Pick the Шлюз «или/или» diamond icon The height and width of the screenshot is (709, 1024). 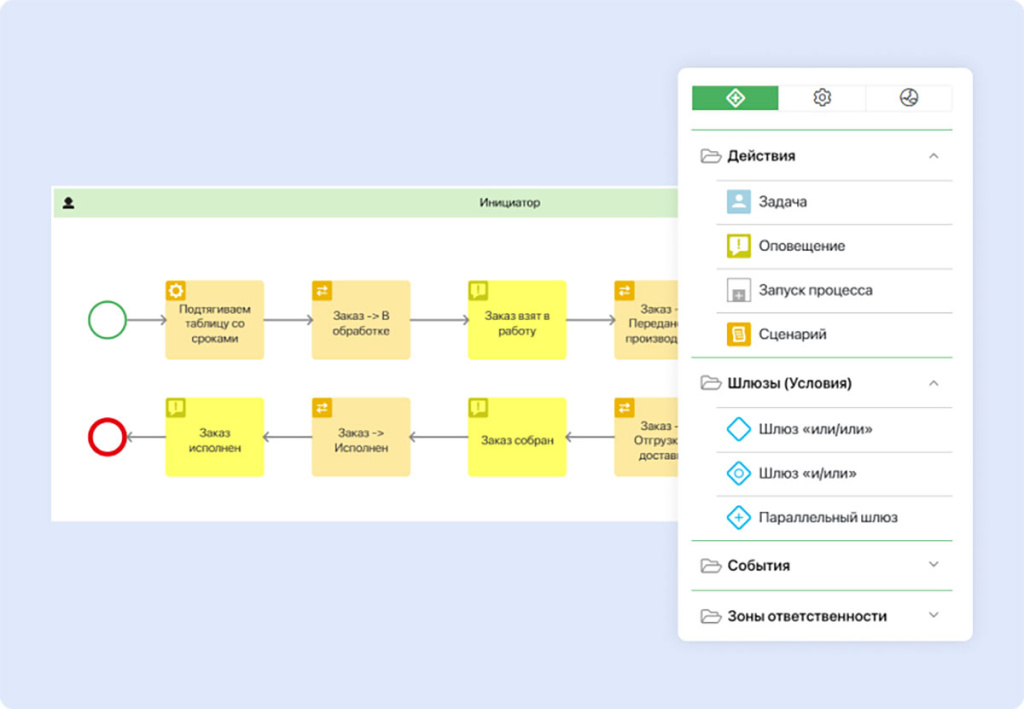click(x=738, y=429)
